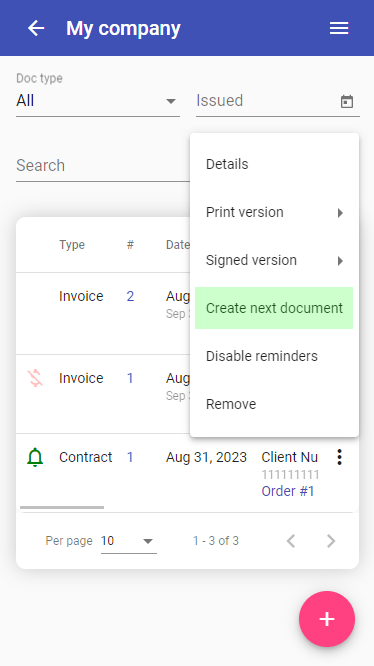Open the hamburger menu

[339, 28]
